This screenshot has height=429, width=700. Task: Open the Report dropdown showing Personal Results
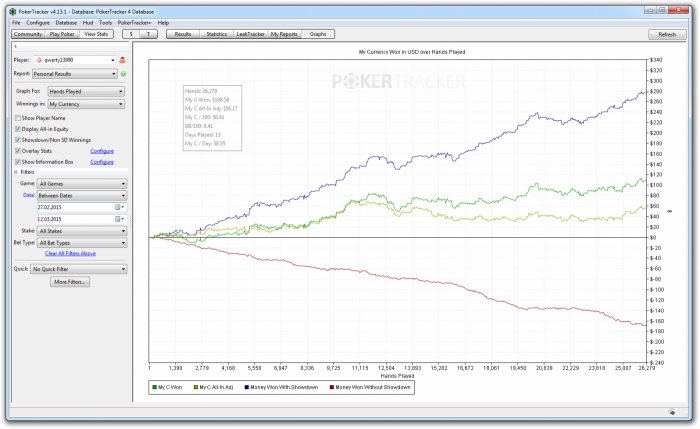75,74
